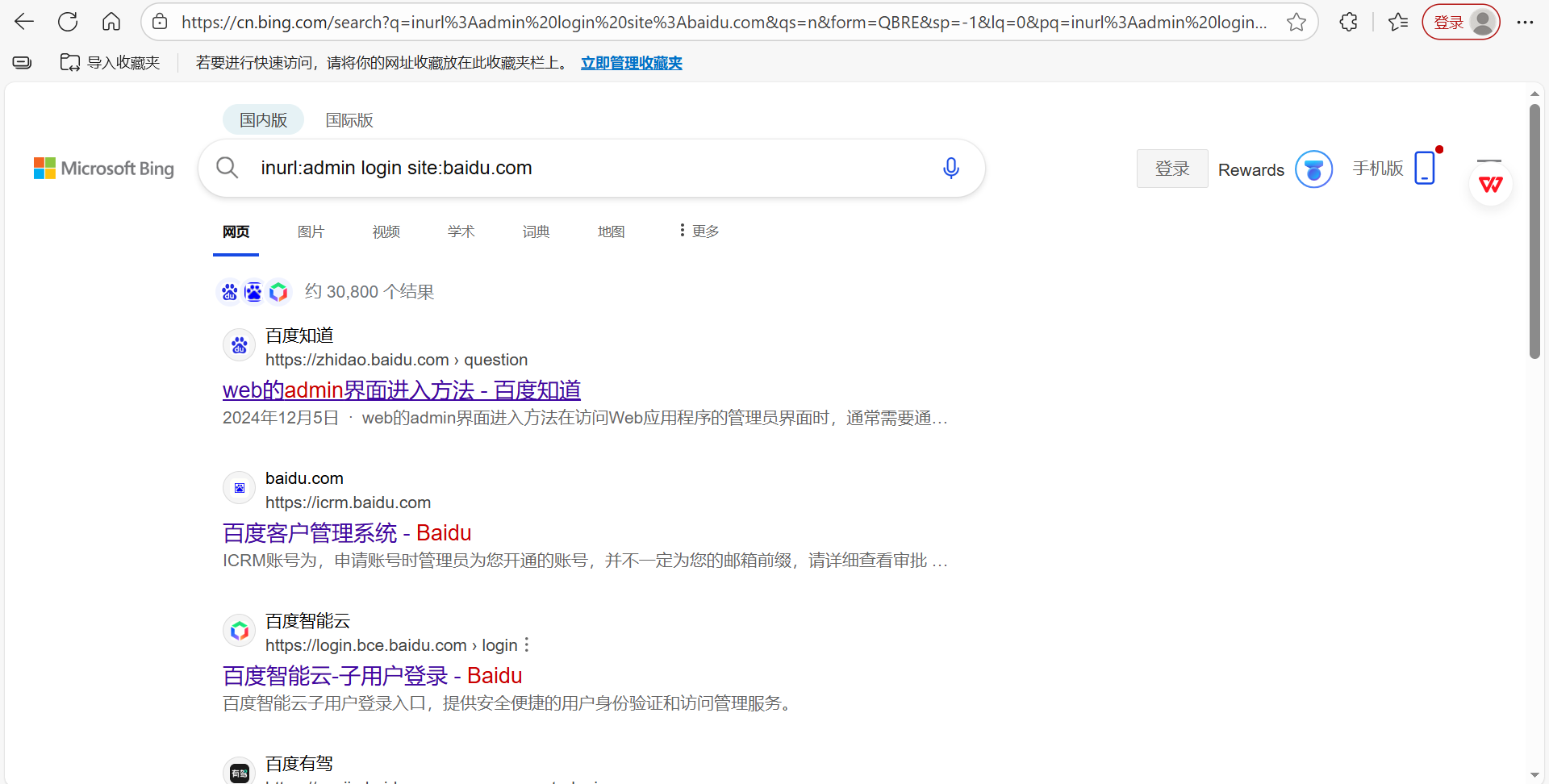This screenshot has height=784, width=1549.
Task: Click the browser profile 登录 button
Action: coord(1461,22)
